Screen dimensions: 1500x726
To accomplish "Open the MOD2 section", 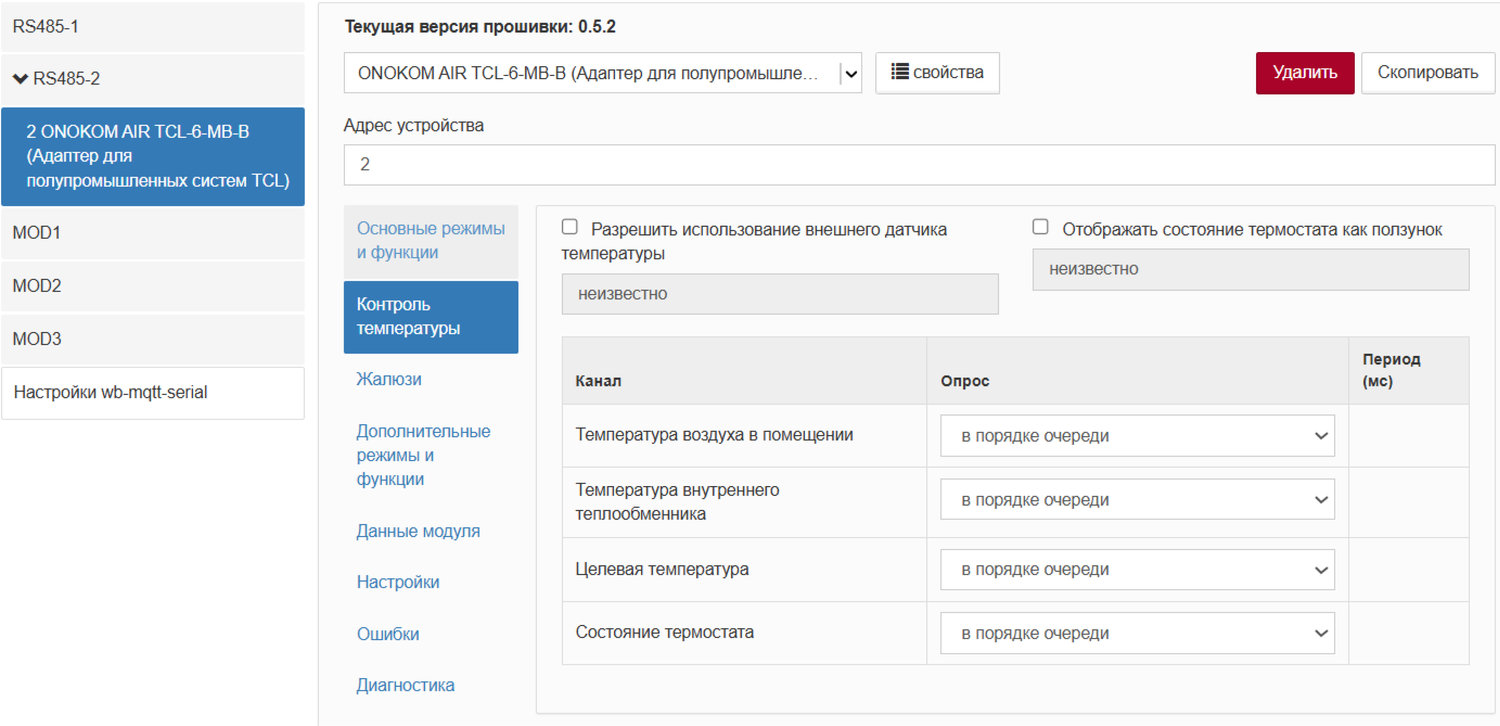I will [x=152, y=286].
